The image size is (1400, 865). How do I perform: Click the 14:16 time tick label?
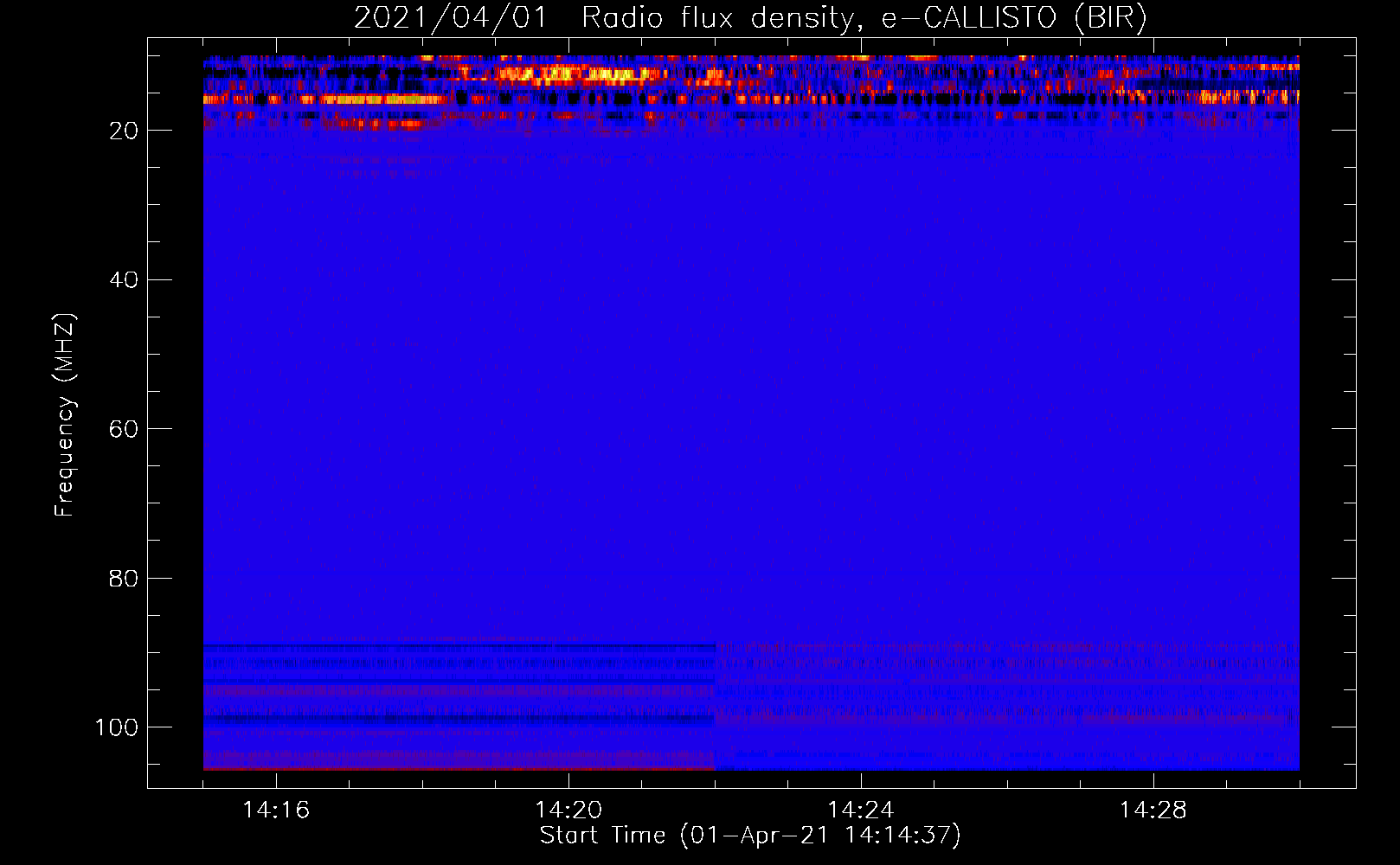(x=276, y=811)
